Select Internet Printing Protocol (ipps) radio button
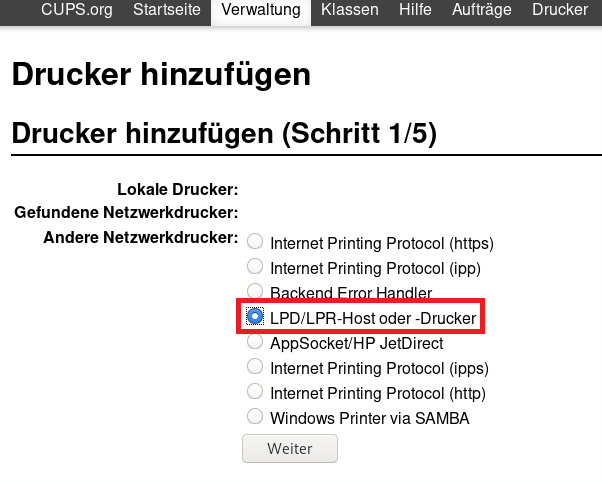This screenshot has height=482, width=602. pyautogui.click(x=255, y=367)
